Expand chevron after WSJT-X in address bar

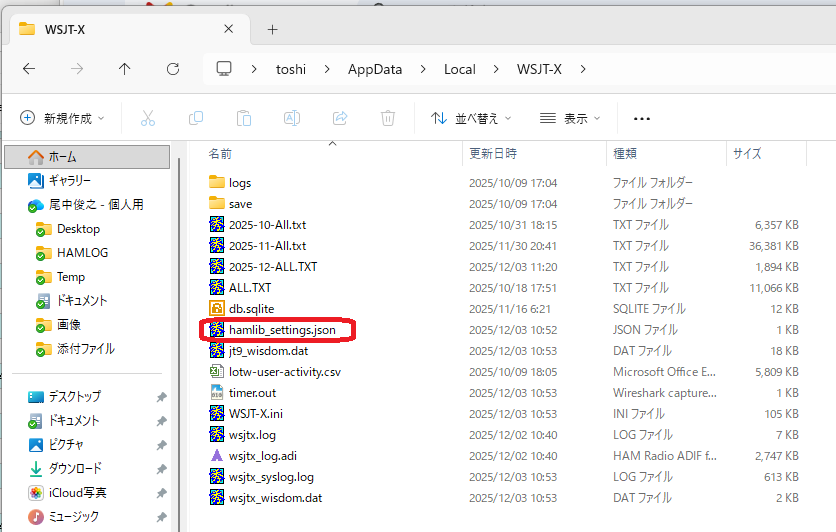pos(583,69)
